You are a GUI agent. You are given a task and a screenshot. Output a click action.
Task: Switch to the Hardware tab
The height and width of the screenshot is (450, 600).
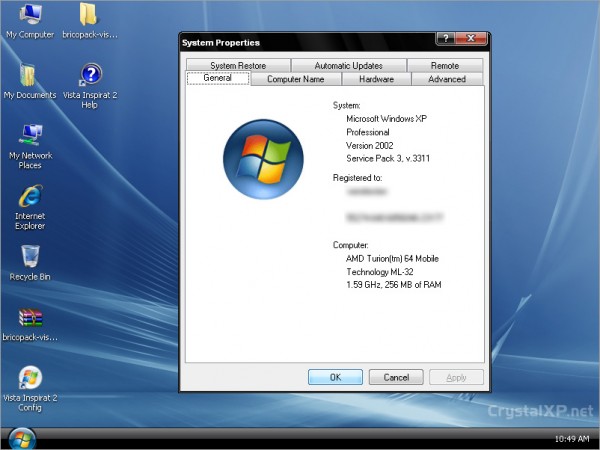tap(377, 79)
